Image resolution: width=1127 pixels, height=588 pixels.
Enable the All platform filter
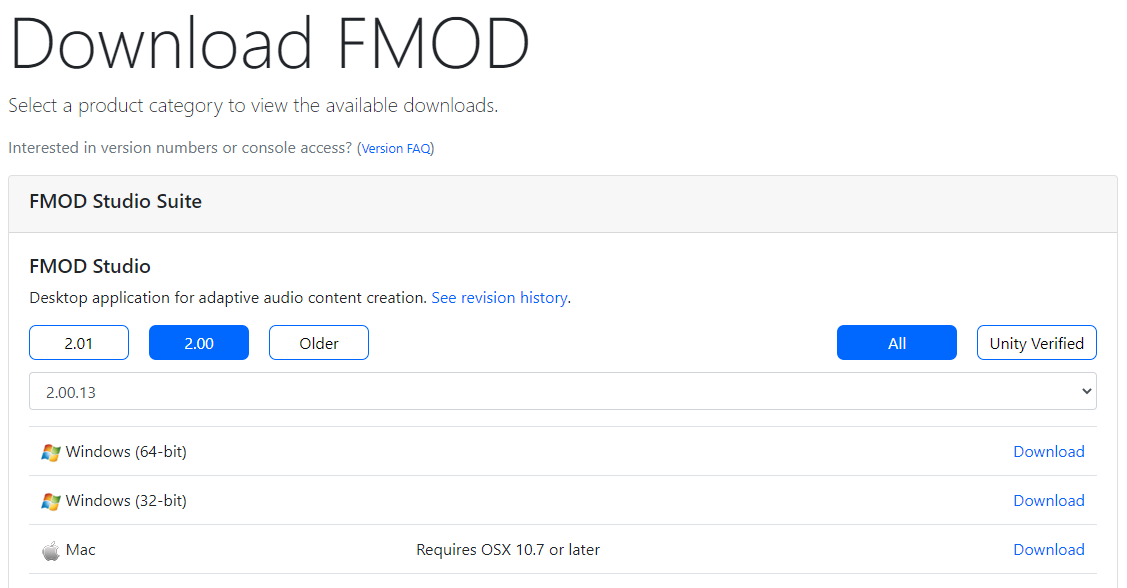[x=896, y=342]
